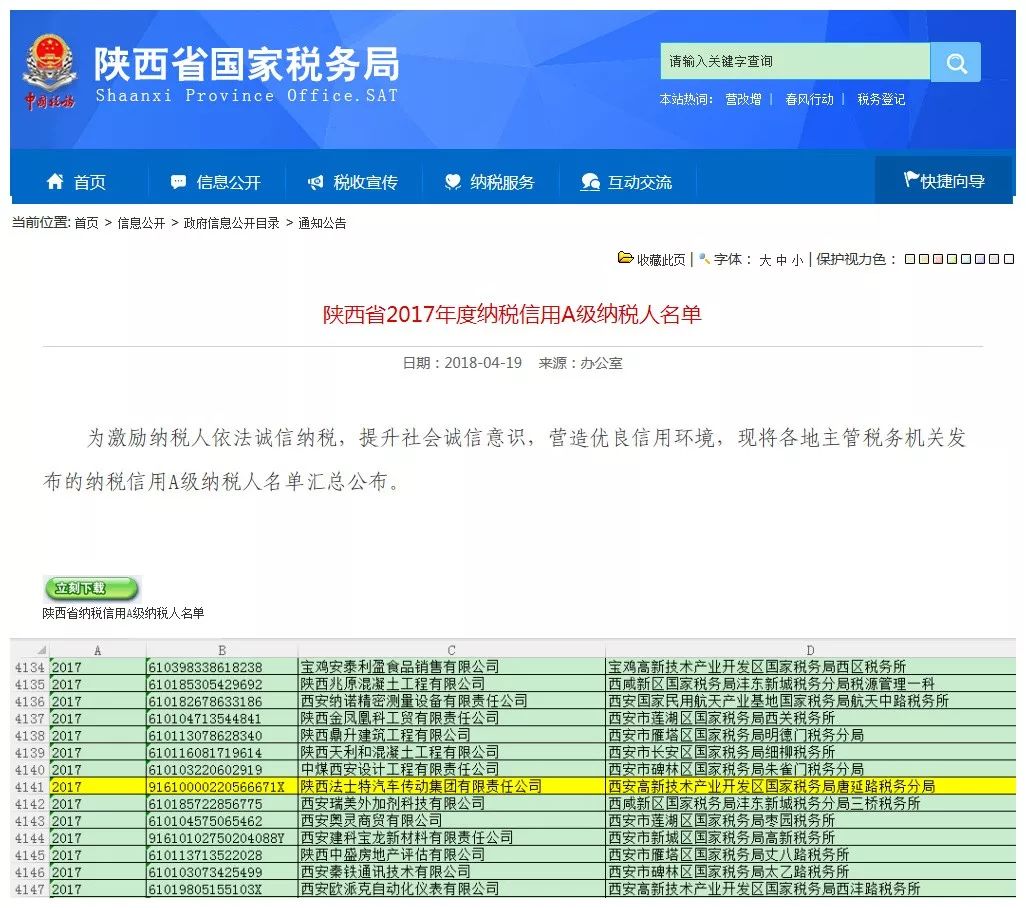
Task: Click the 收藏此页 bookmark link
Action: [661, 260]
